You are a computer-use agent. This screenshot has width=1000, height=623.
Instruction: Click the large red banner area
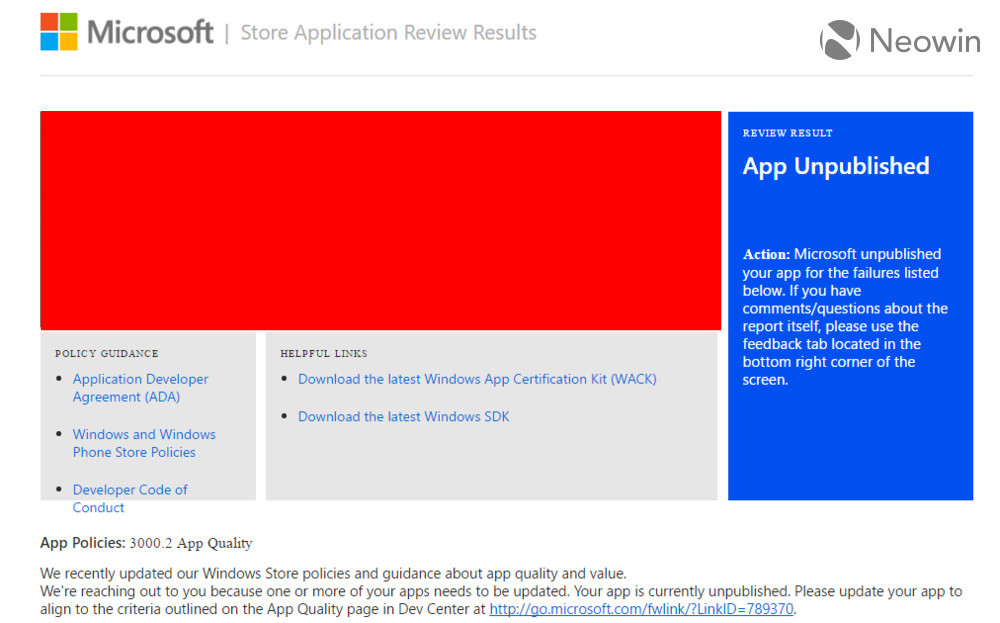click(x=380, y=220)
